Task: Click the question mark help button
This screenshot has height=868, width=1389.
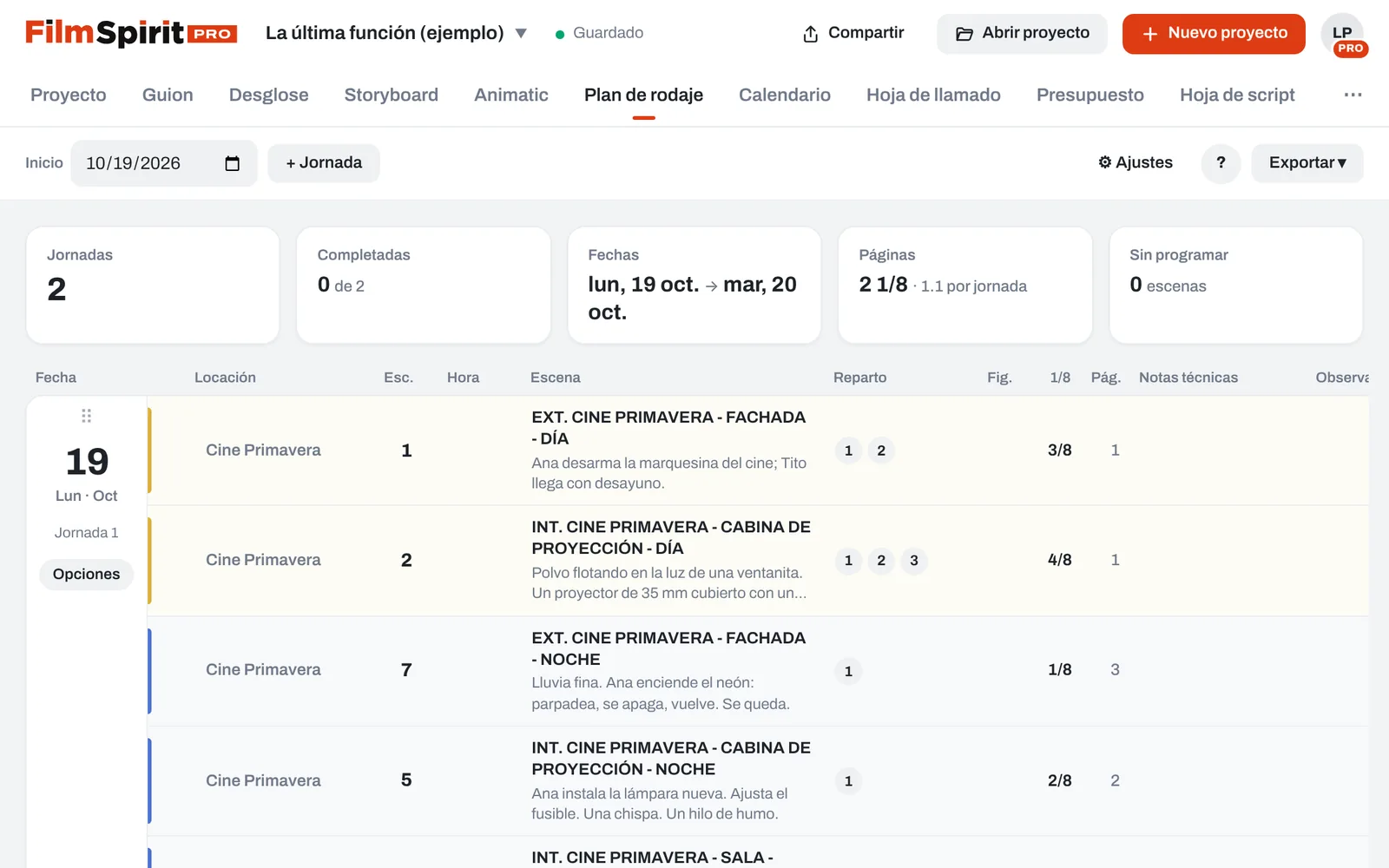Action: pyautogui.click(x=1221, y=162)
